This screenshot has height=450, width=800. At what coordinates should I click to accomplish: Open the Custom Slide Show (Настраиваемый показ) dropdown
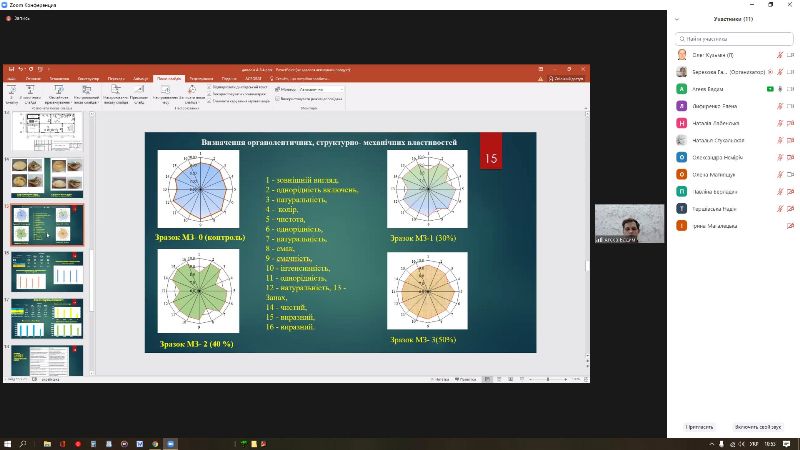[x=87, y=94]
